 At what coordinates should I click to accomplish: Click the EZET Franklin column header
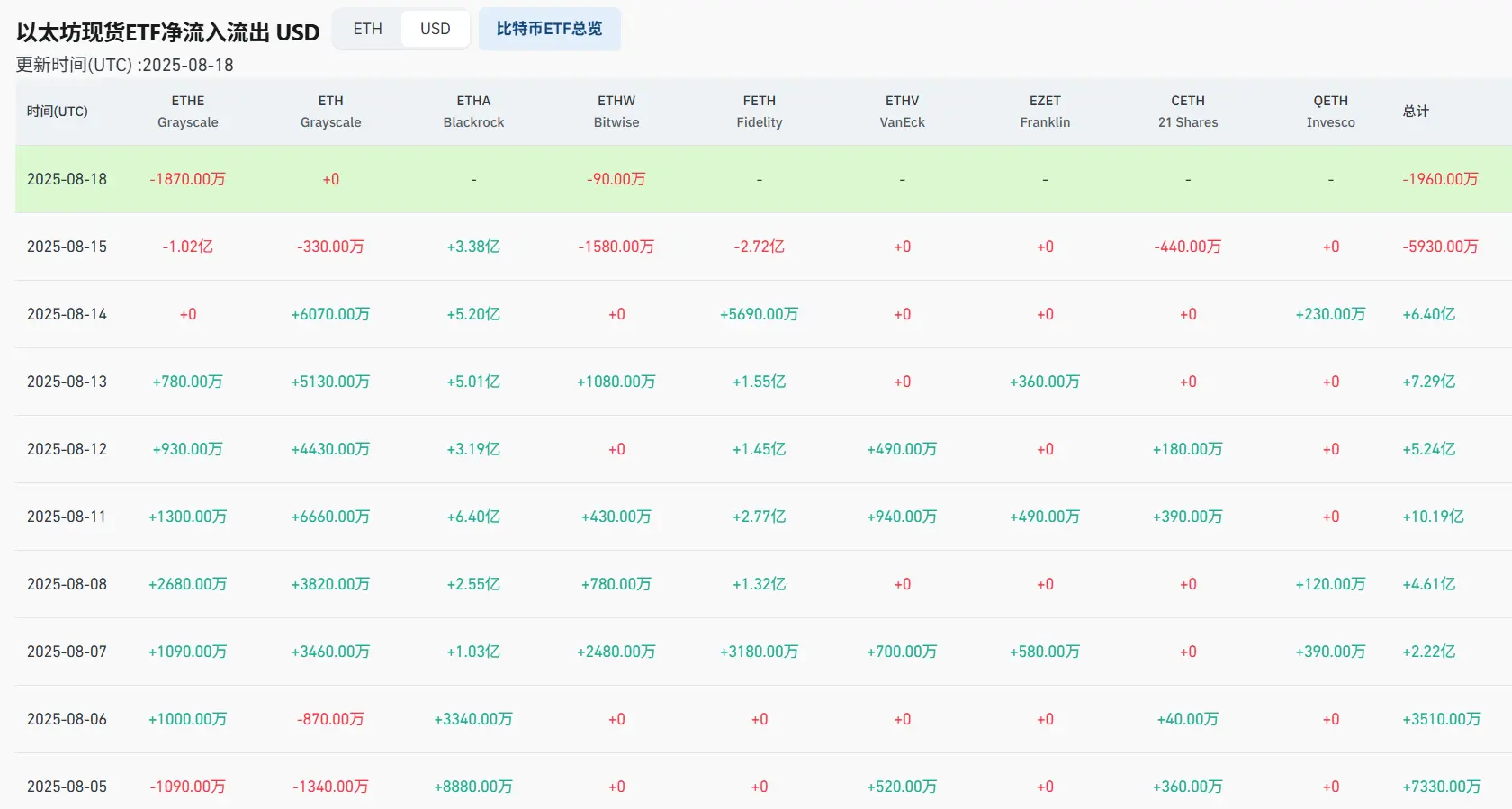pos(1045,112)
